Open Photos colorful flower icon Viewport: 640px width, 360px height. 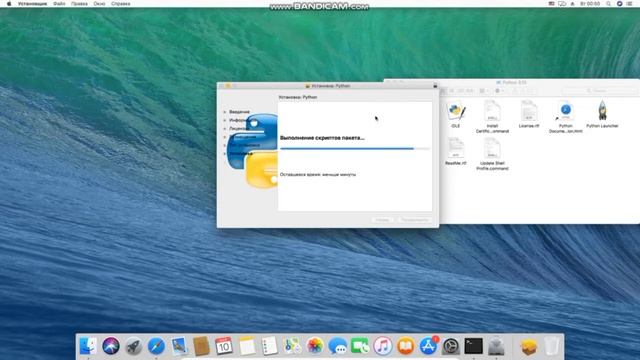click(315, 346)
